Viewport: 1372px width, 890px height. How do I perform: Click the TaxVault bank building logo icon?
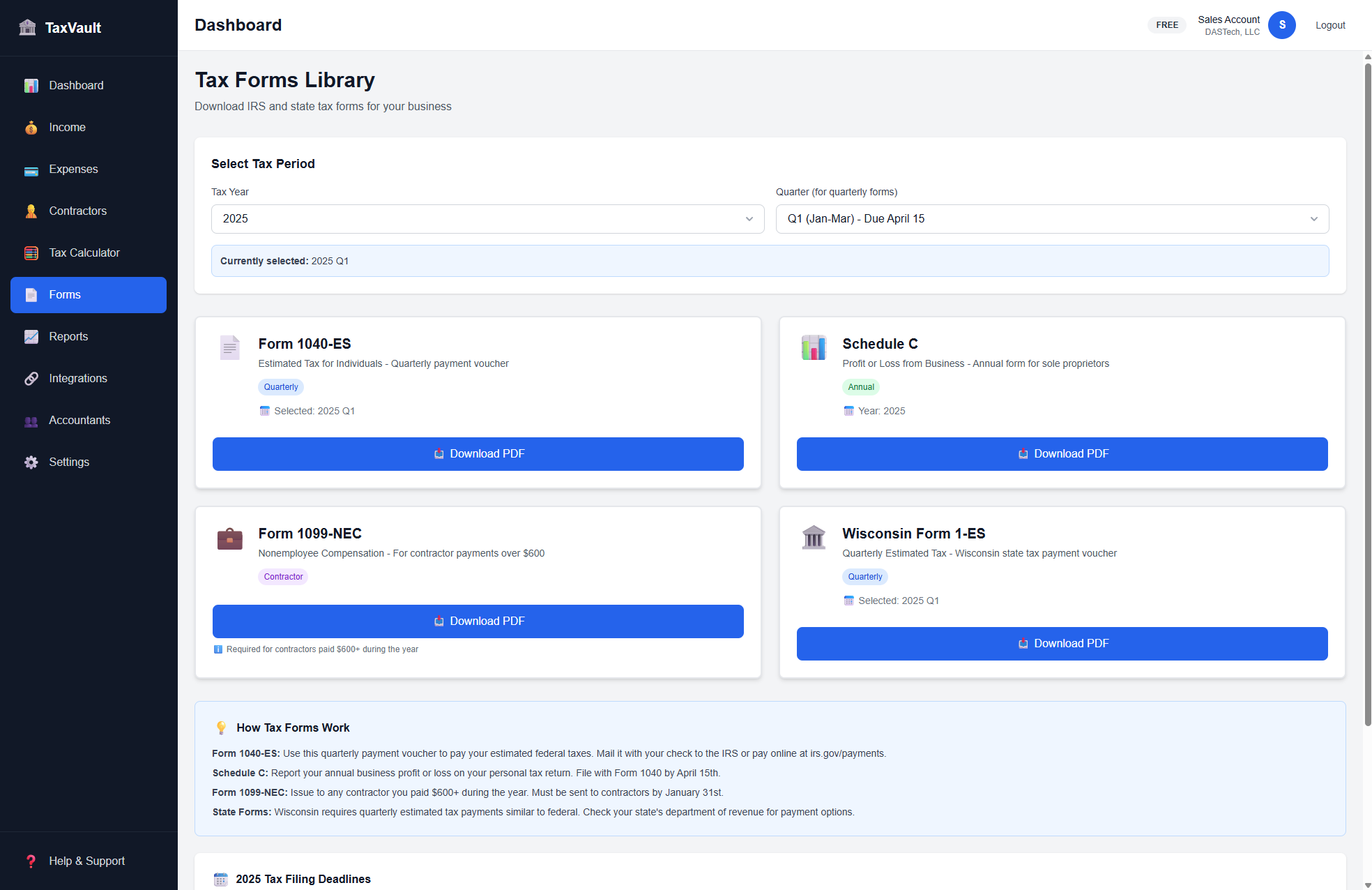click(x=27, y=27)
